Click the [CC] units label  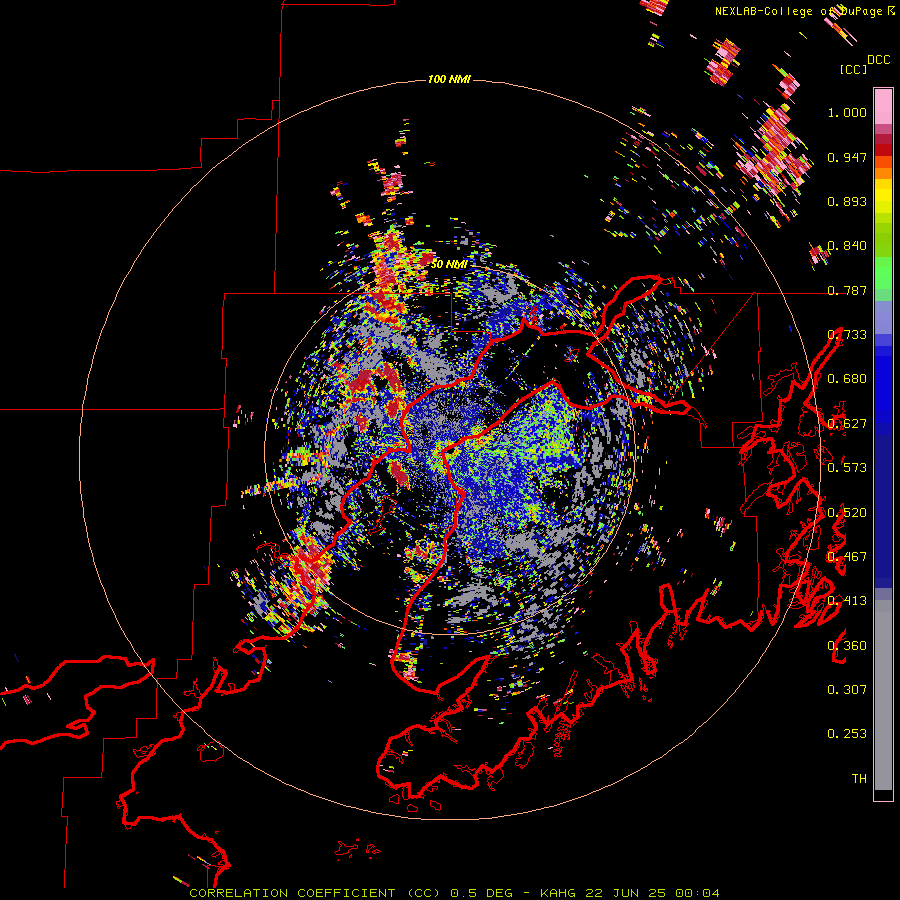(x=853, y=69)
